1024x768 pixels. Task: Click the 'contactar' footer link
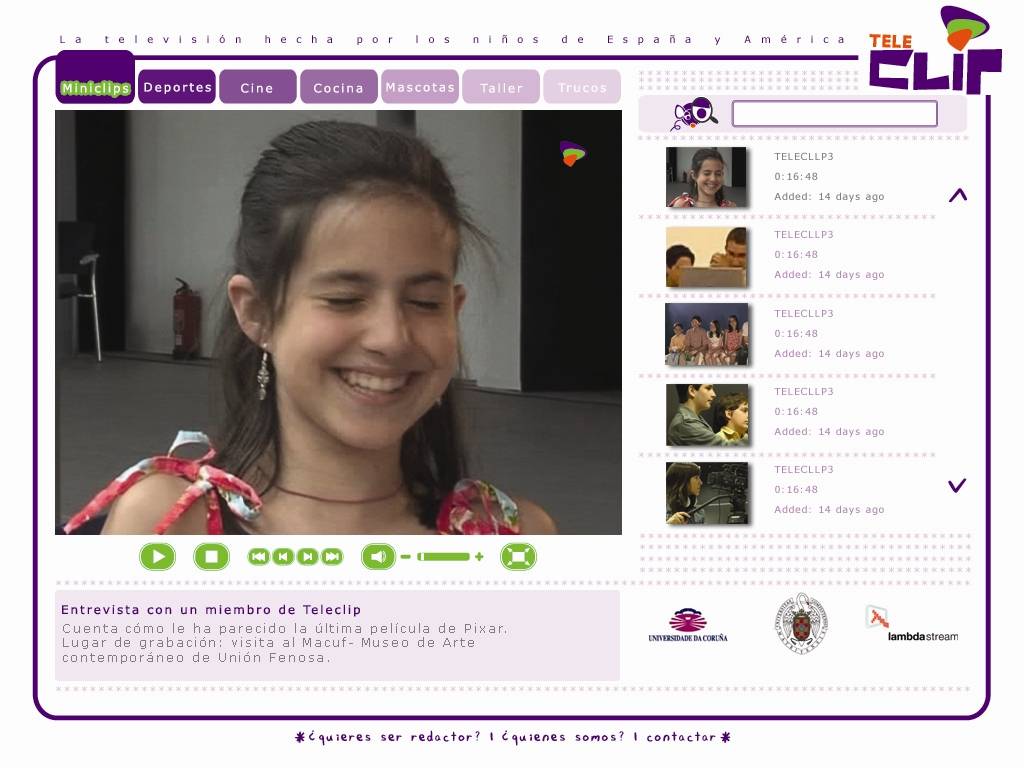pyautogui.click(x=681, y=737)
